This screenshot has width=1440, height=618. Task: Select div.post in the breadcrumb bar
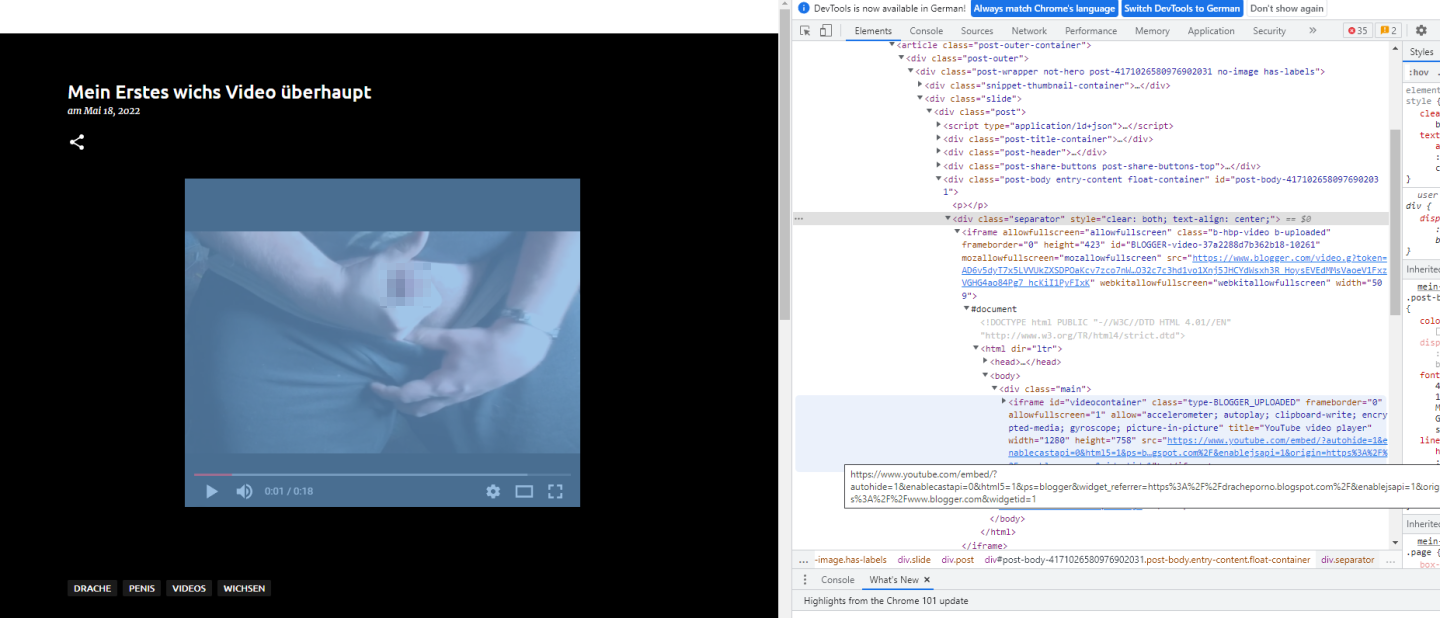957,560
